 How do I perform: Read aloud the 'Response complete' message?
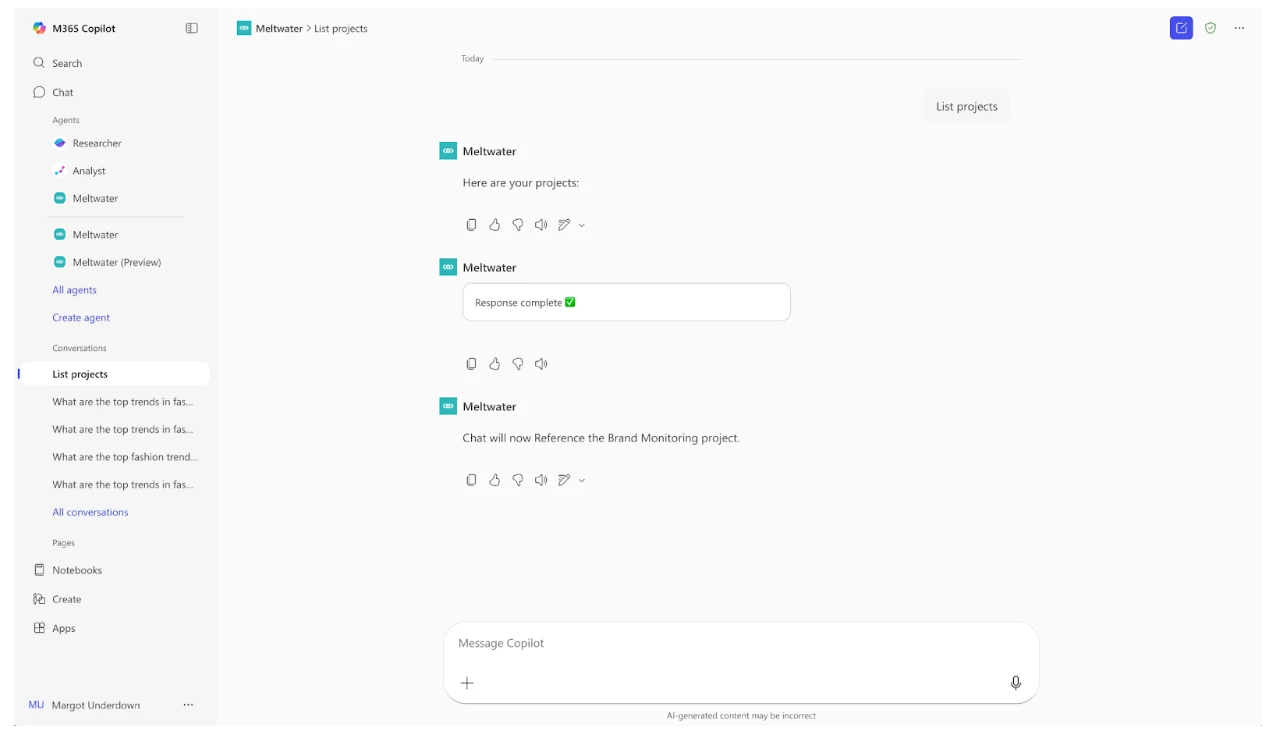[x=541, y=364]
